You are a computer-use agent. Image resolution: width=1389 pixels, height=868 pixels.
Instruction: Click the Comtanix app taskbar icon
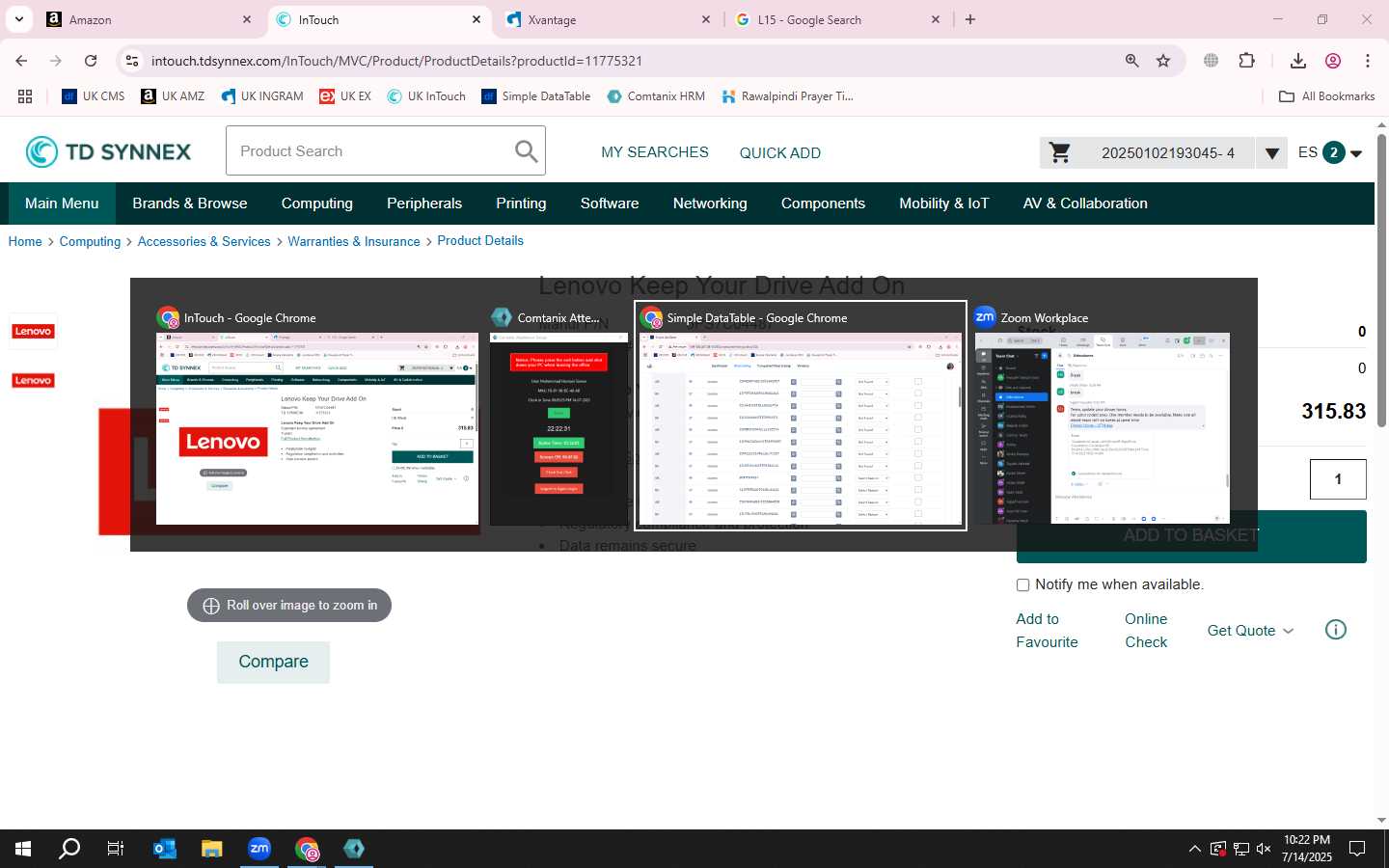(354, 849)
